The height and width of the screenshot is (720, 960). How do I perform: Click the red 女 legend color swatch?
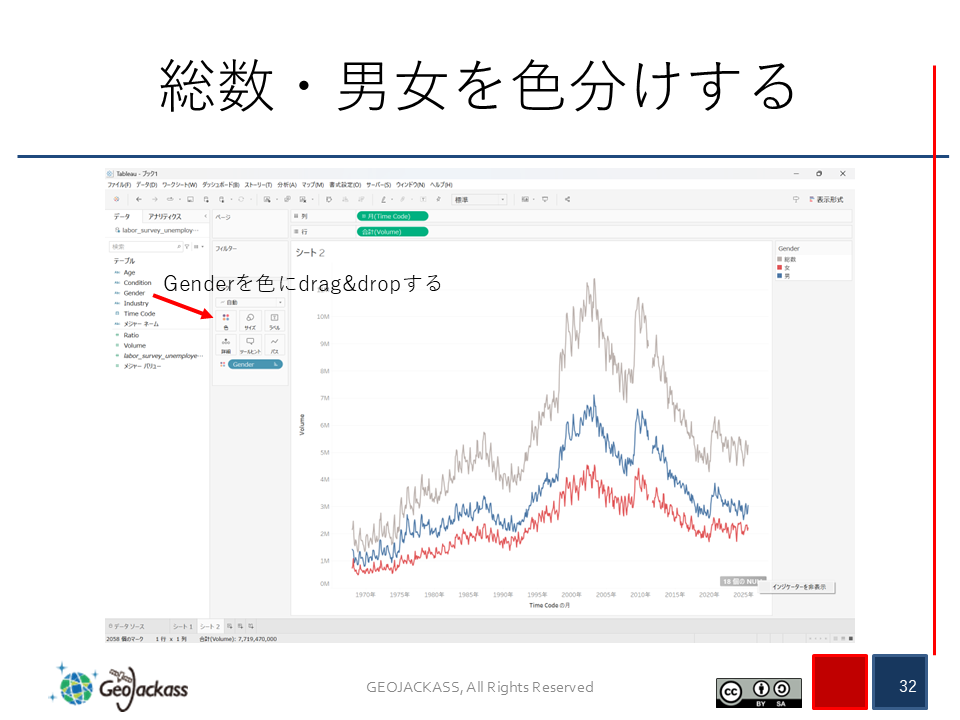coord(780,267)
